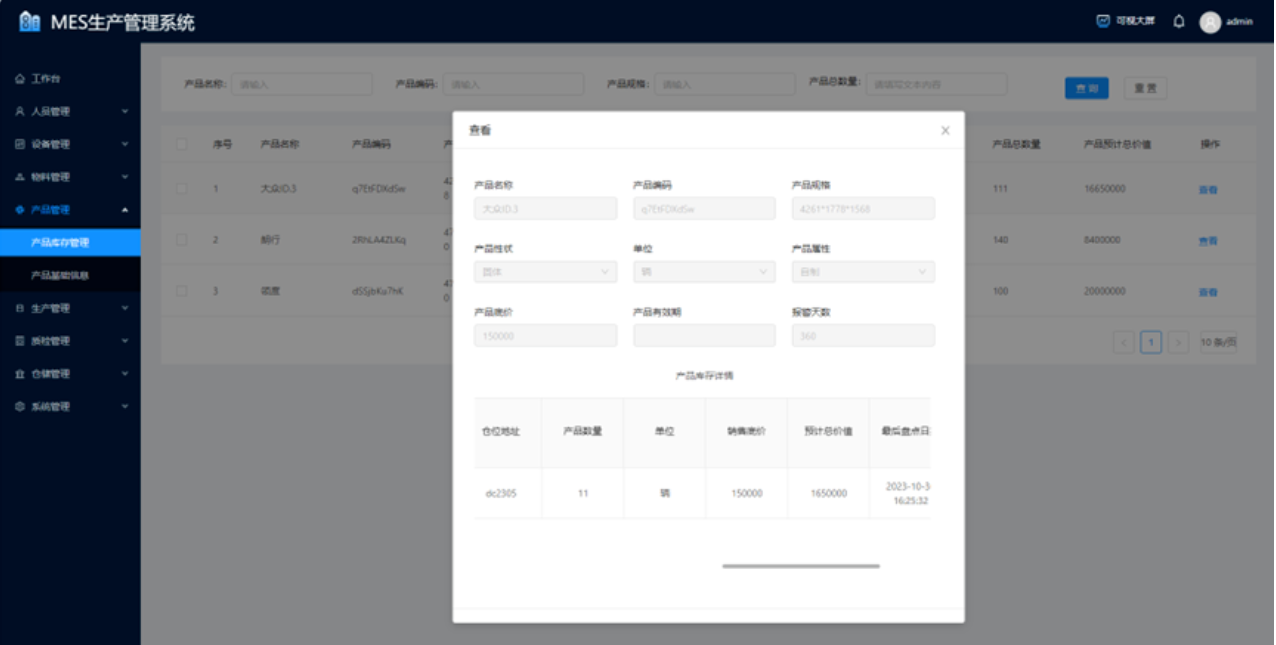
Task: Click the 仓储管理 warehouse icon
Action: coord(20,374)
